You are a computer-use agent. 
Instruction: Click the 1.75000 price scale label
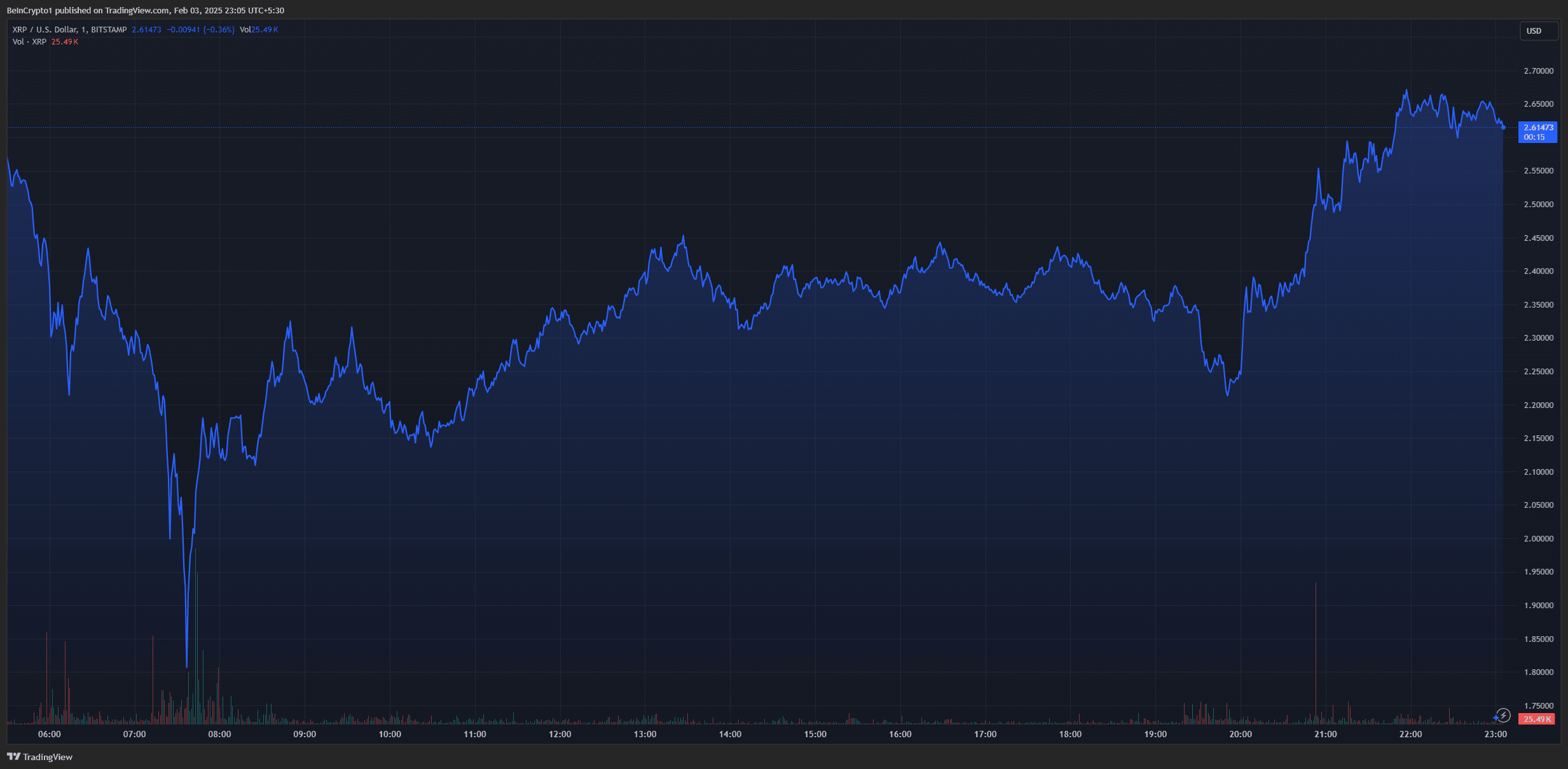1538,705
